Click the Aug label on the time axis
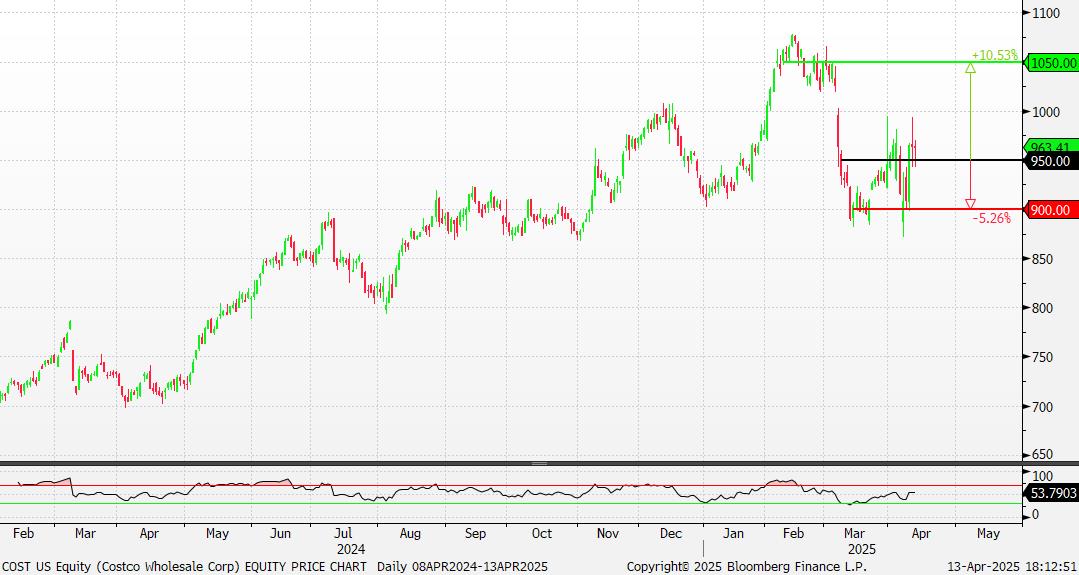 tap(410, 533)
